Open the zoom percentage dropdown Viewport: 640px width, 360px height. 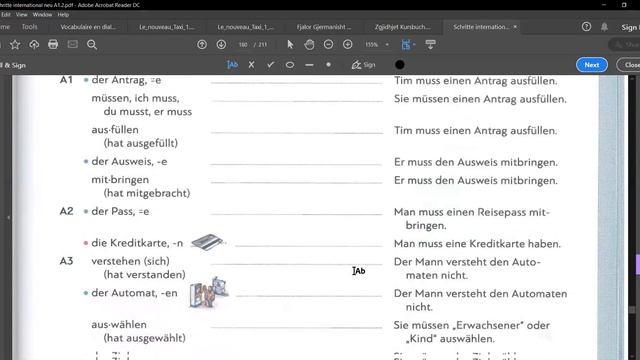click(x=387, y=44)
